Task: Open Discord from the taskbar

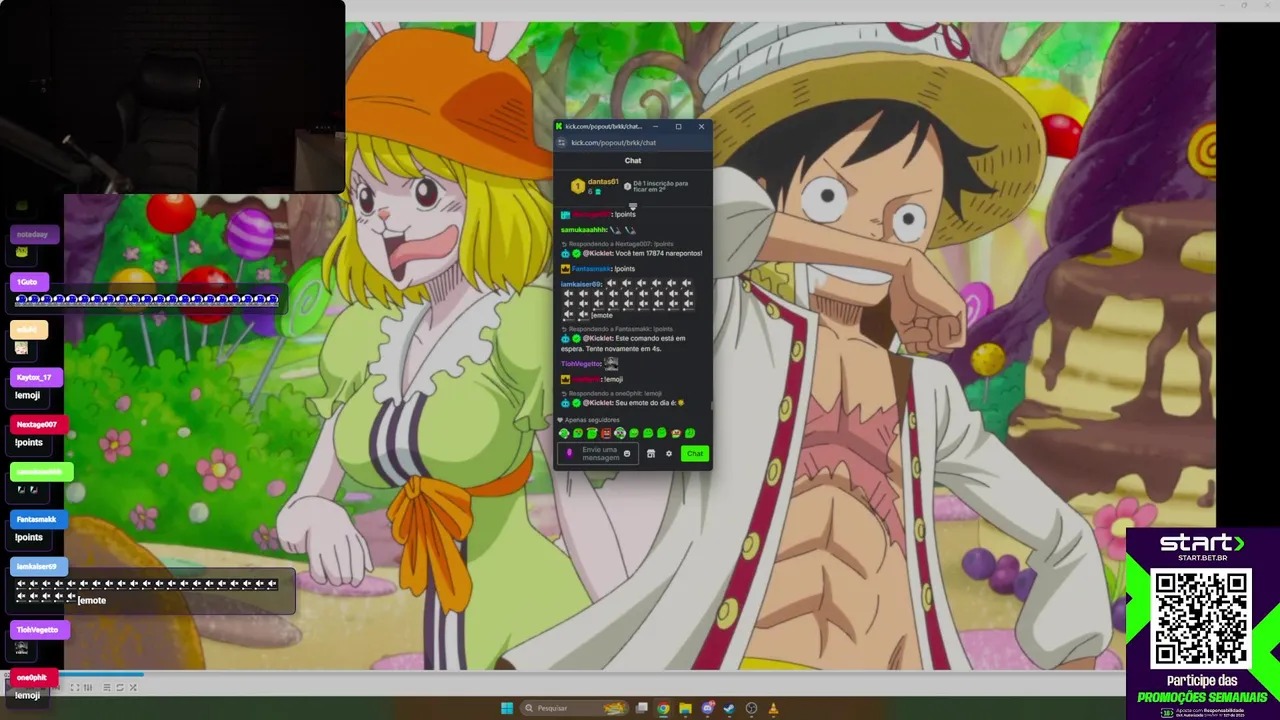Action: point(708,708)
